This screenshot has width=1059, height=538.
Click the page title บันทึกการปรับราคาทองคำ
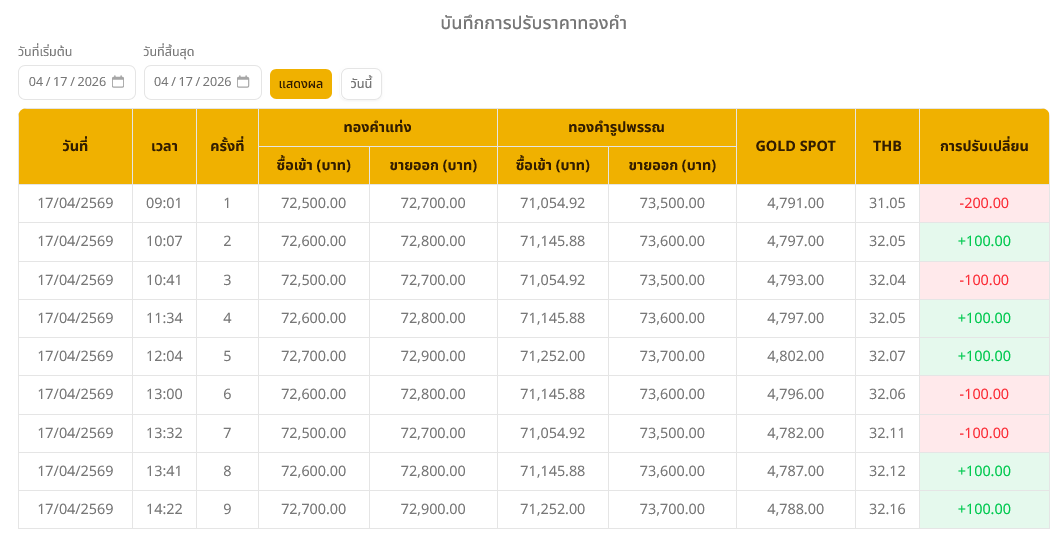pos(533,22)
